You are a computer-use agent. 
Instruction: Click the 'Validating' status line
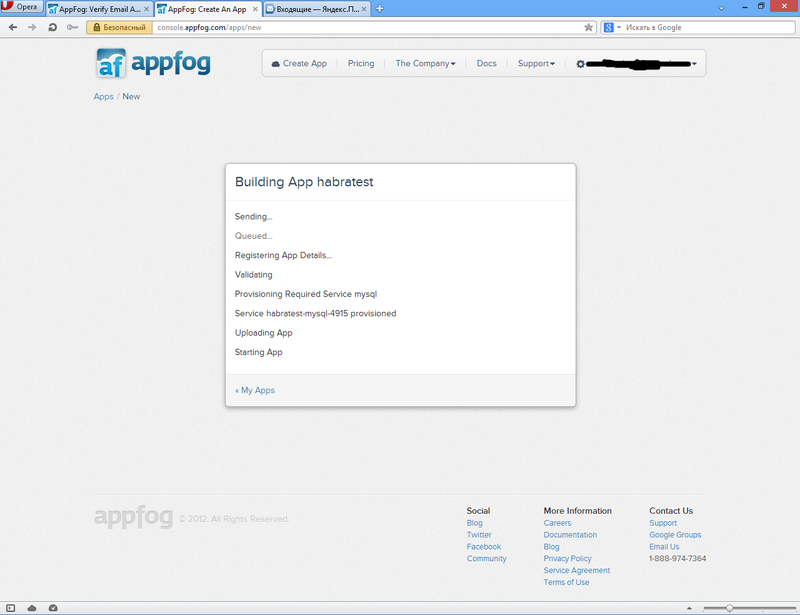point(254,275)
